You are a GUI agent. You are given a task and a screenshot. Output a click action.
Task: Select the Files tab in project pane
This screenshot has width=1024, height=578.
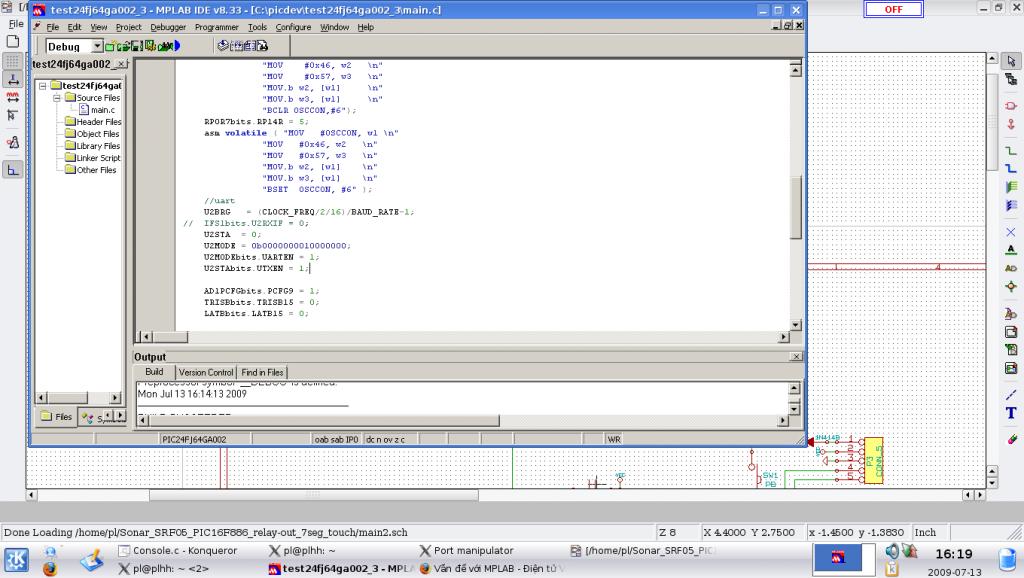pos(56,417)
